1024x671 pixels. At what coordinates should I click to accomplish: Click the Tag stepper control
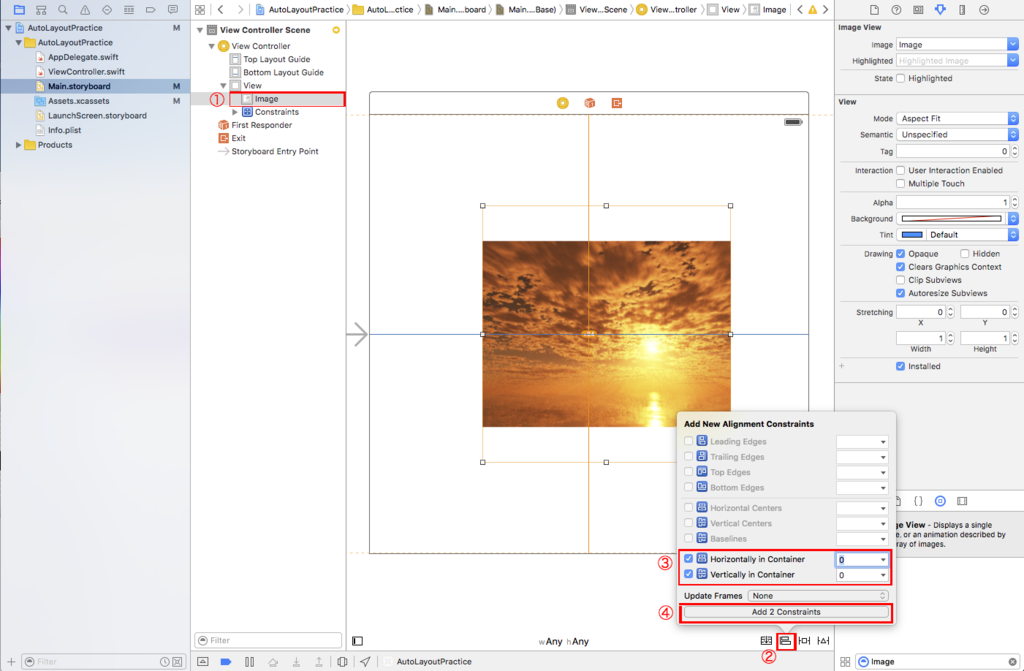tap(1014, 151)
